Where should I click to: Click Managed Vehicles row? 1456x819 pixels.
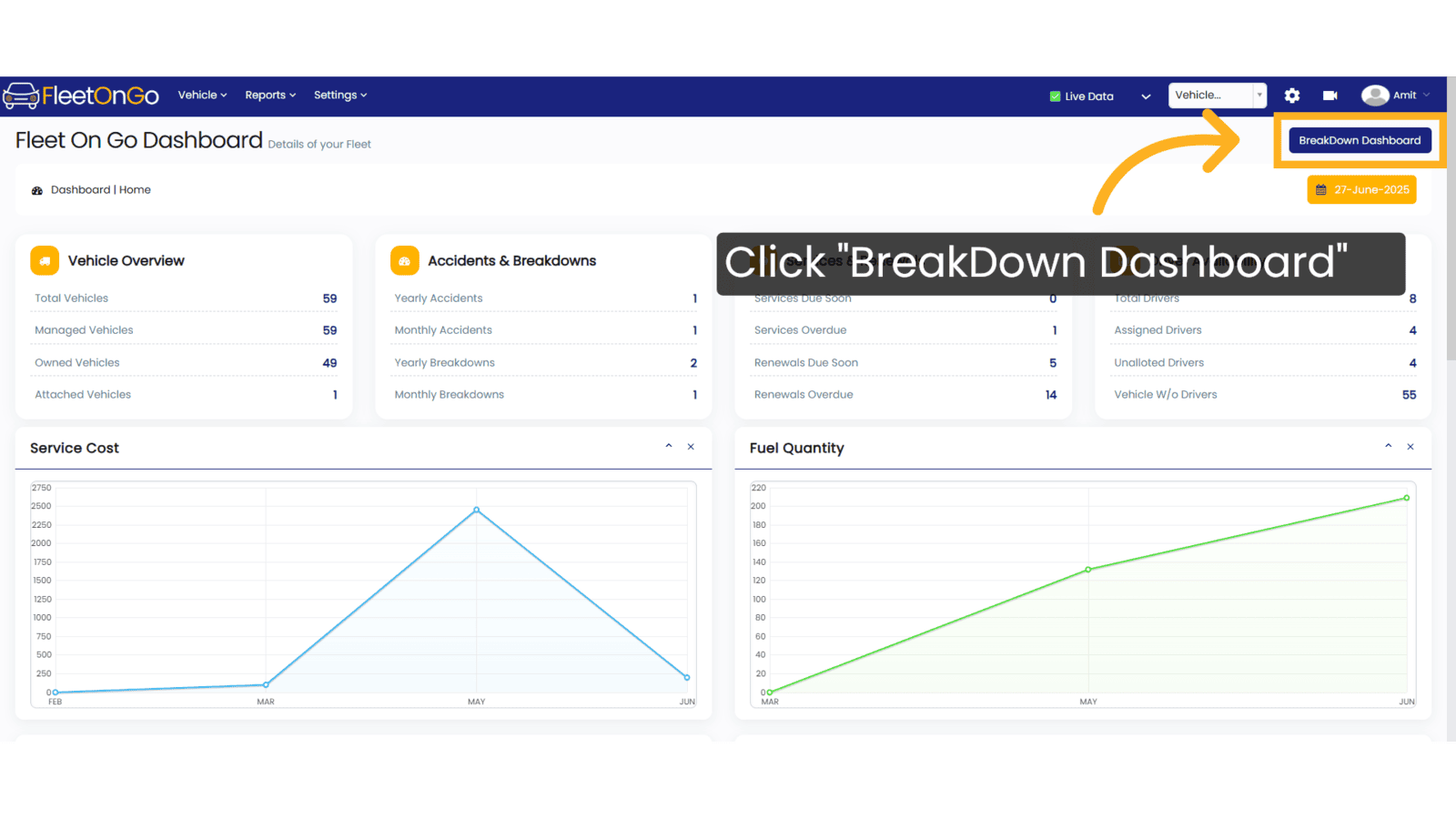point(186,330)
